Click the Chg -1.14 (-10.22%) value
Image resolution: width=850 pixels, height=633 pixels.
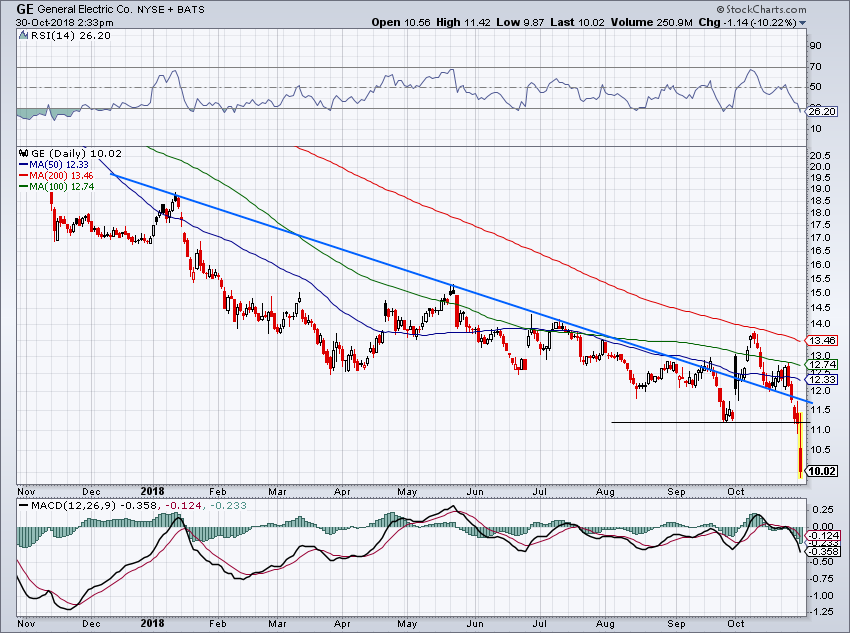pyautogui.click(x=748, y=23)
